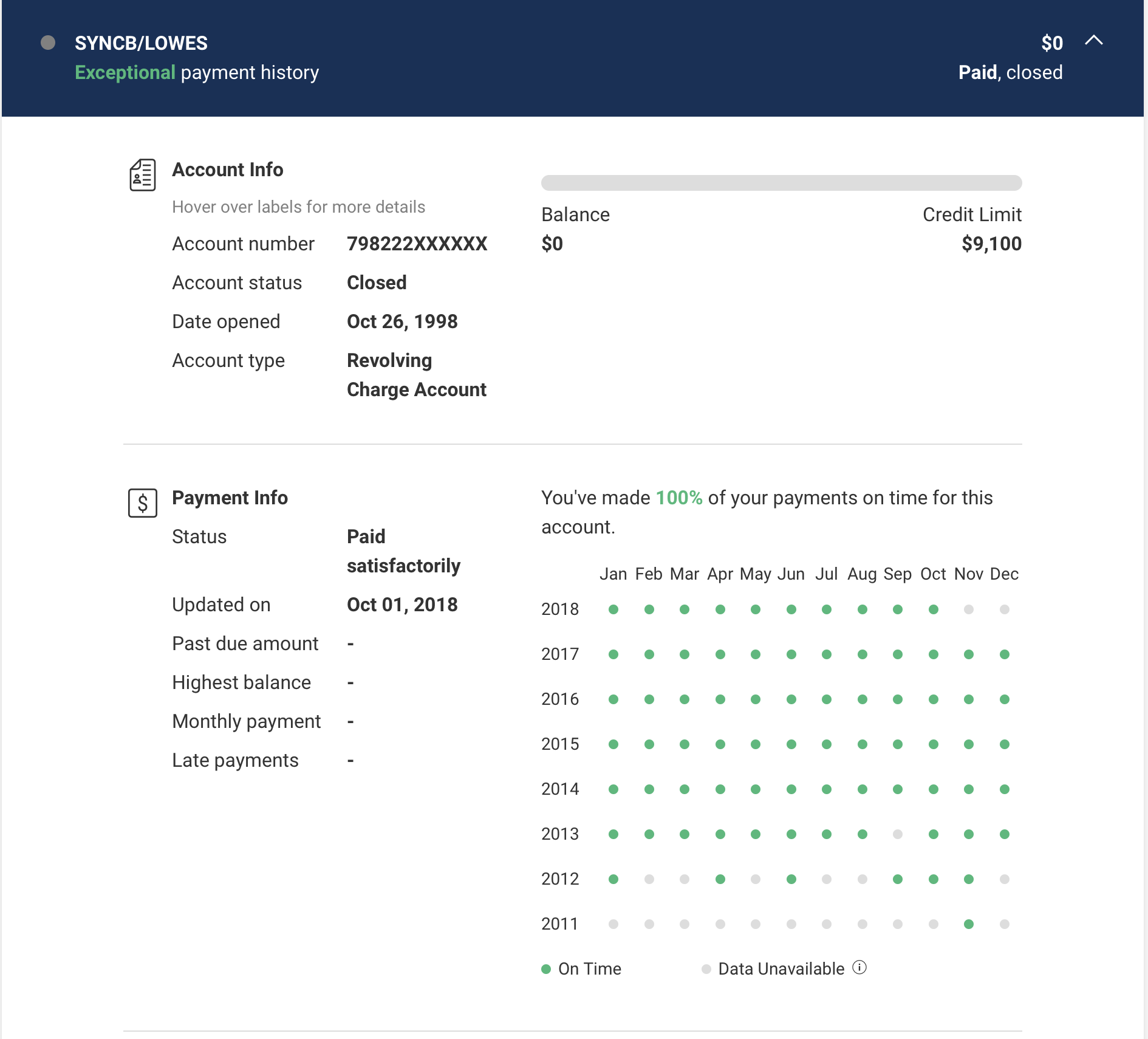Click the Highest balance label

(x=241, y=682)
